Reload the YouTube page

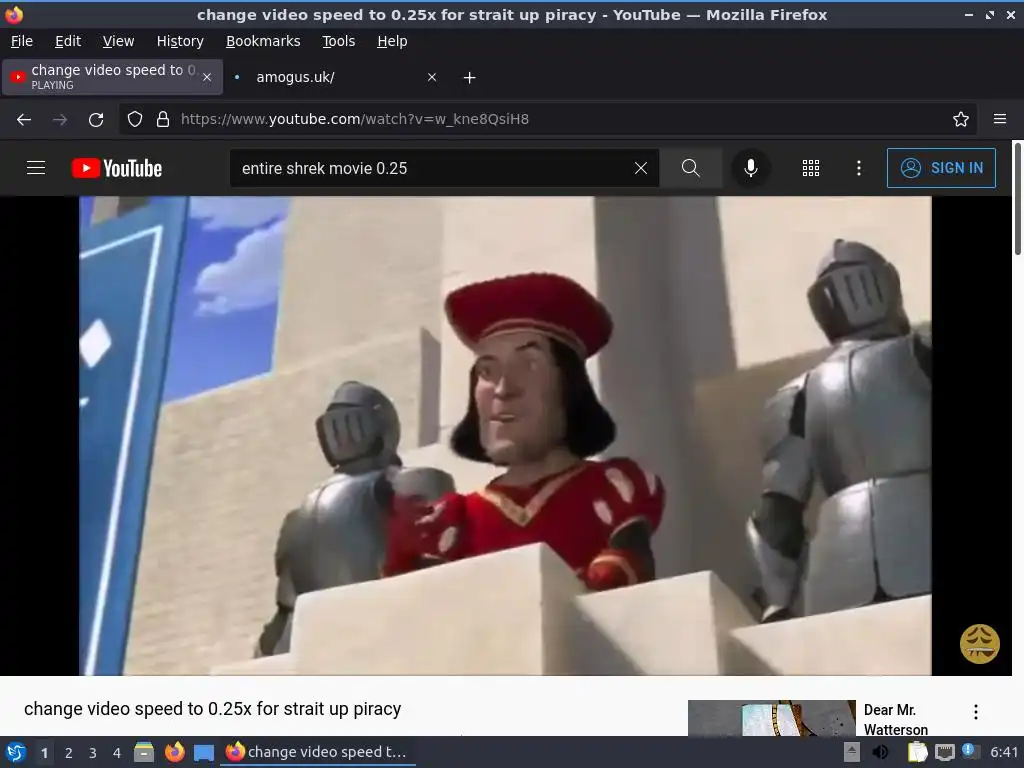pyautogui.click(x=96, y=120)
